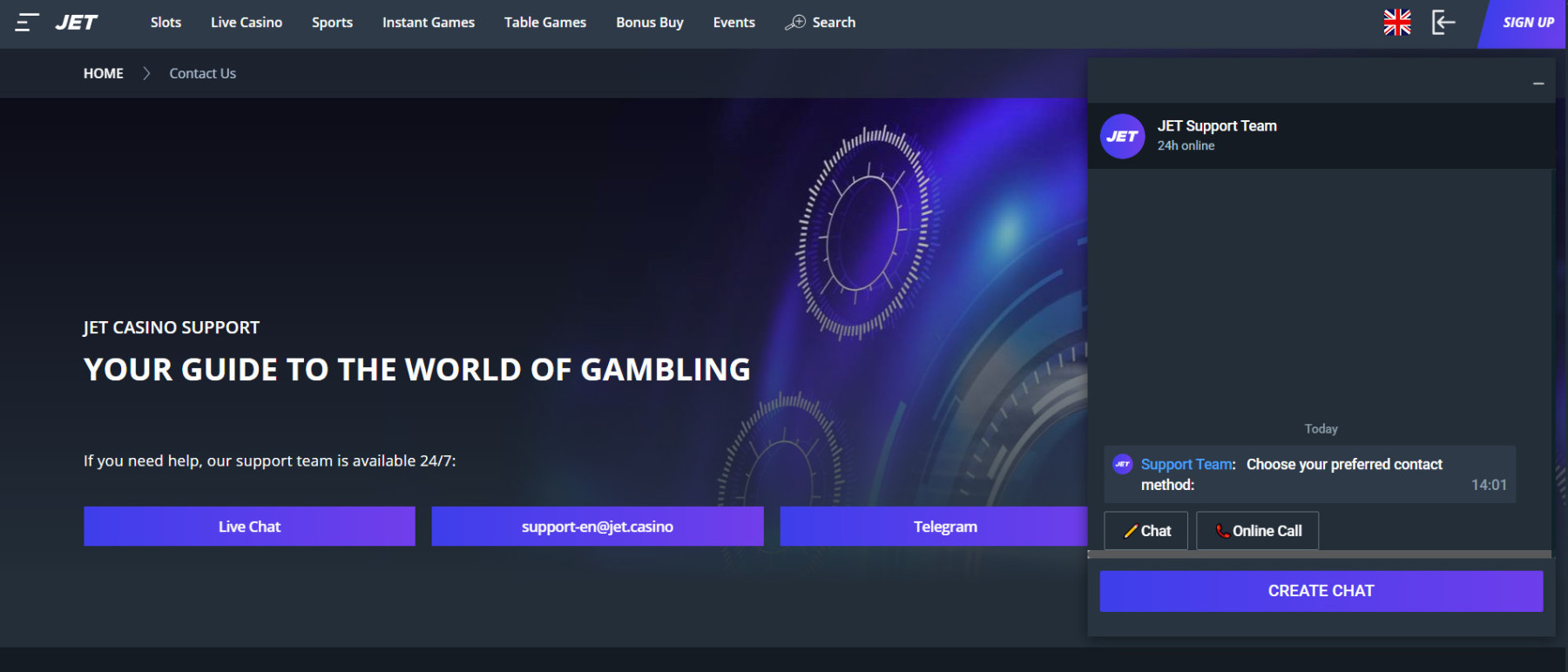Navigate to HOME breadcrumb
The width and height of the screenshot is (1568, 672).
(x=104, y=73)
